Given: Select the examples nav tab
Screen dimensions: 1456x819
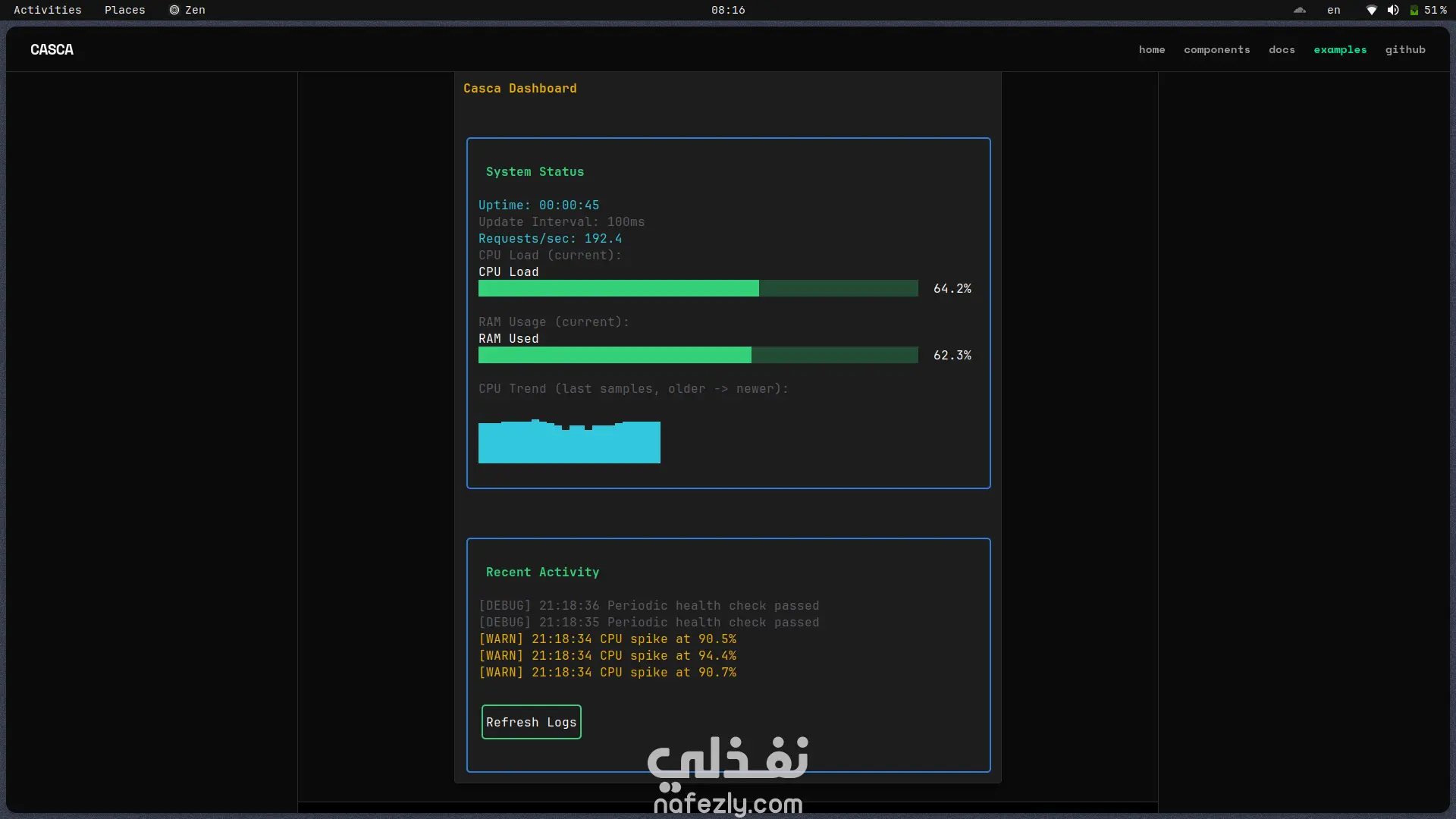Looking at the screenshot, I should (1340, 49).
